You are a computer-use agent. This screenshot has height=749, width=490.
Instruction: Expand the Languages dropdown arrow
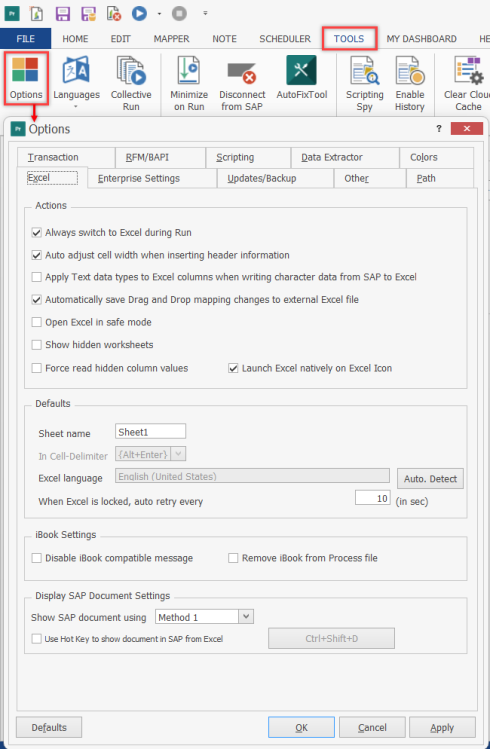[x=75, y=107]
